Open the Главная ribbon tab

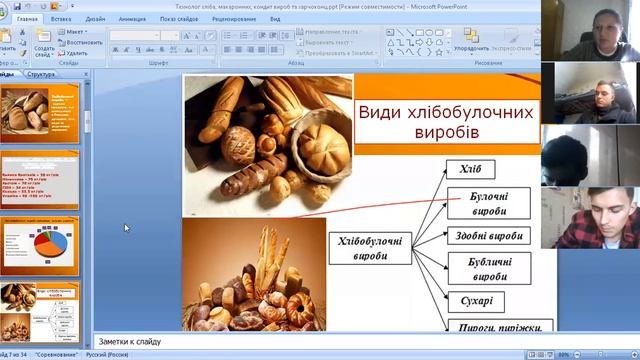point(27,19)
